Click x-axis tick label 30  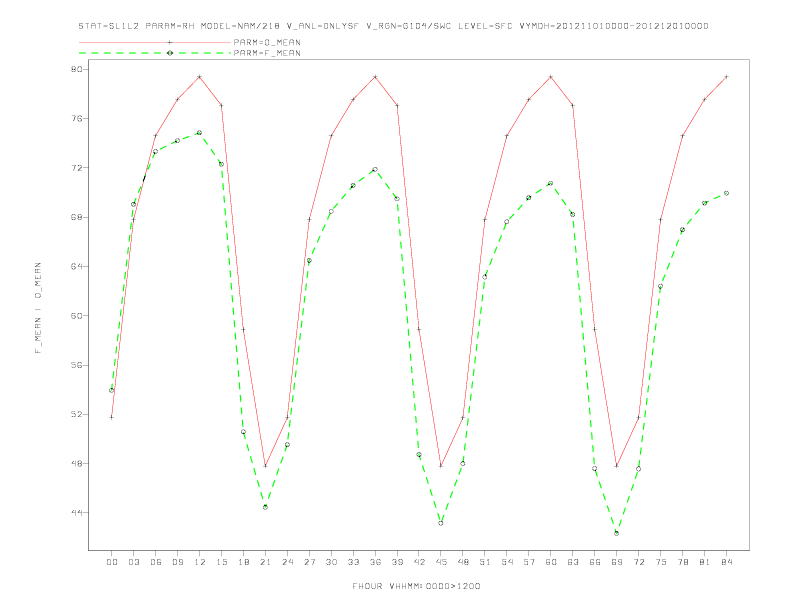331,562
